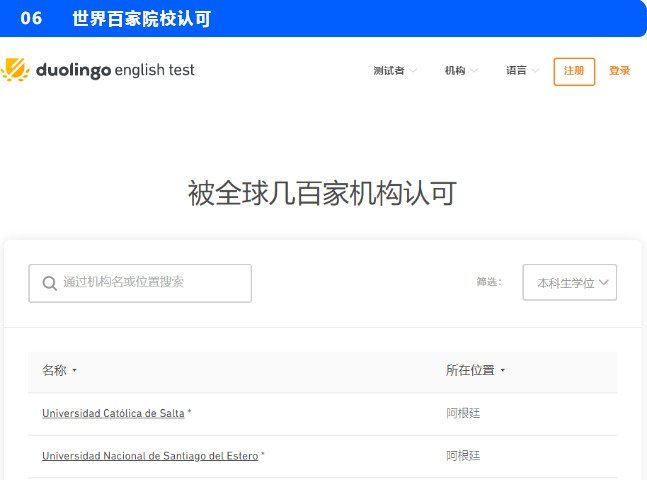The image size is (647, 481).
Task: Click the magnifying glass search icon
Action: click(x=49, y=283)
